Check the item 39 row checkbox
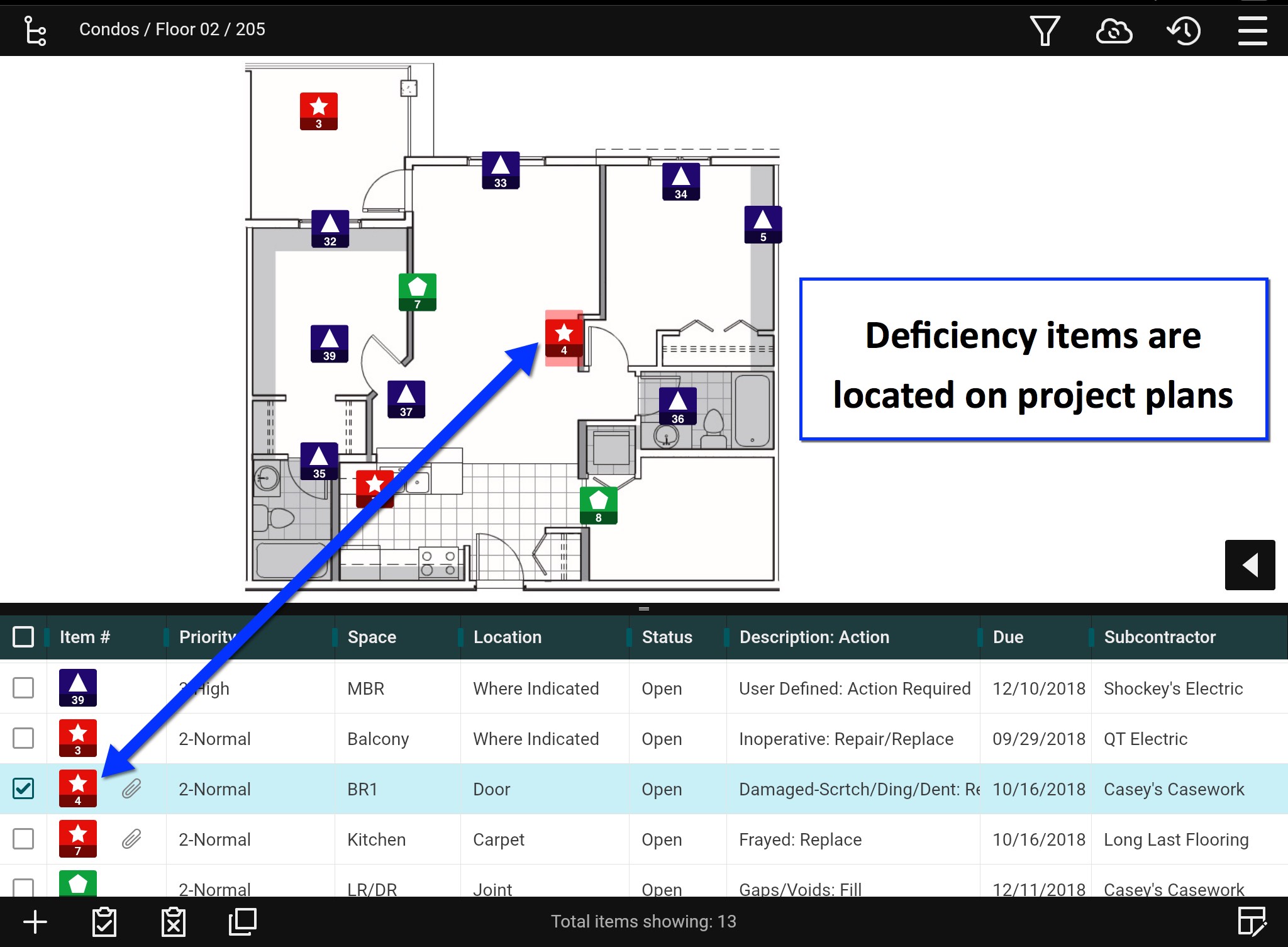The height and width of the screenshot is (947, 1288). point(23,688)
